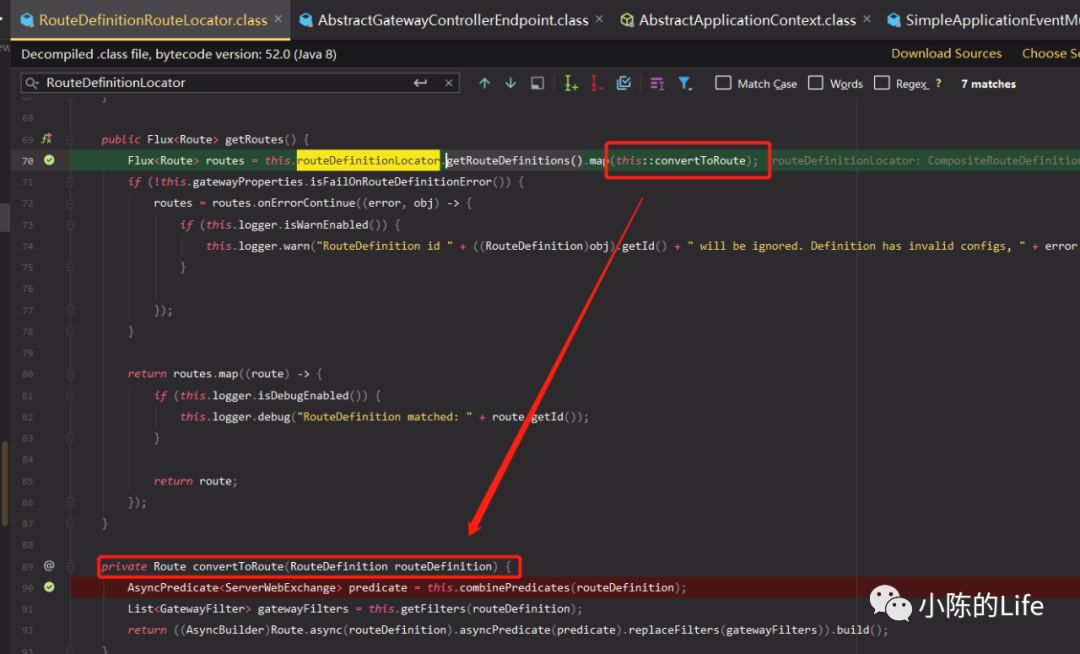
Task: Toggle multi-line search input icon
Action: point(656,83)
